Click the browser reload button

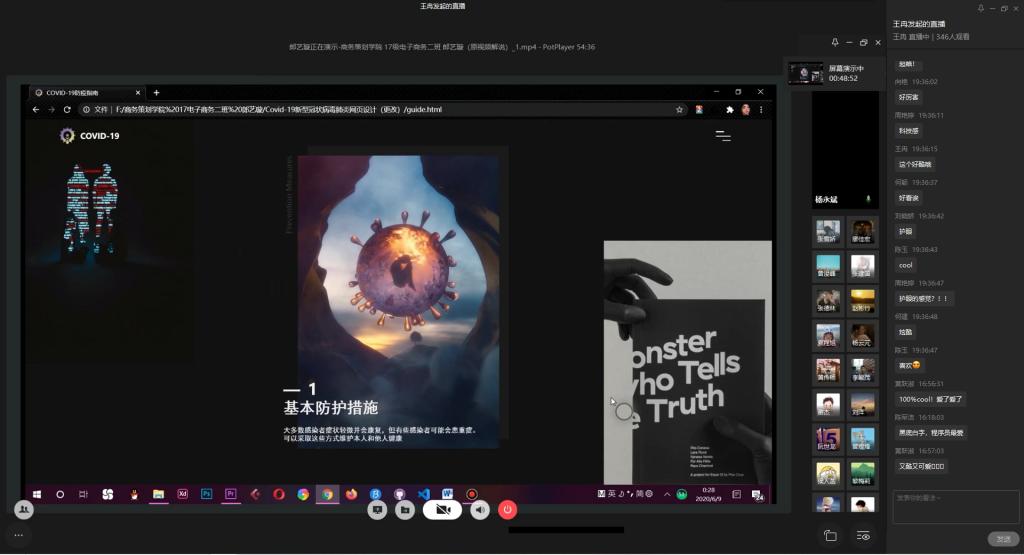(x=67, y=110)
